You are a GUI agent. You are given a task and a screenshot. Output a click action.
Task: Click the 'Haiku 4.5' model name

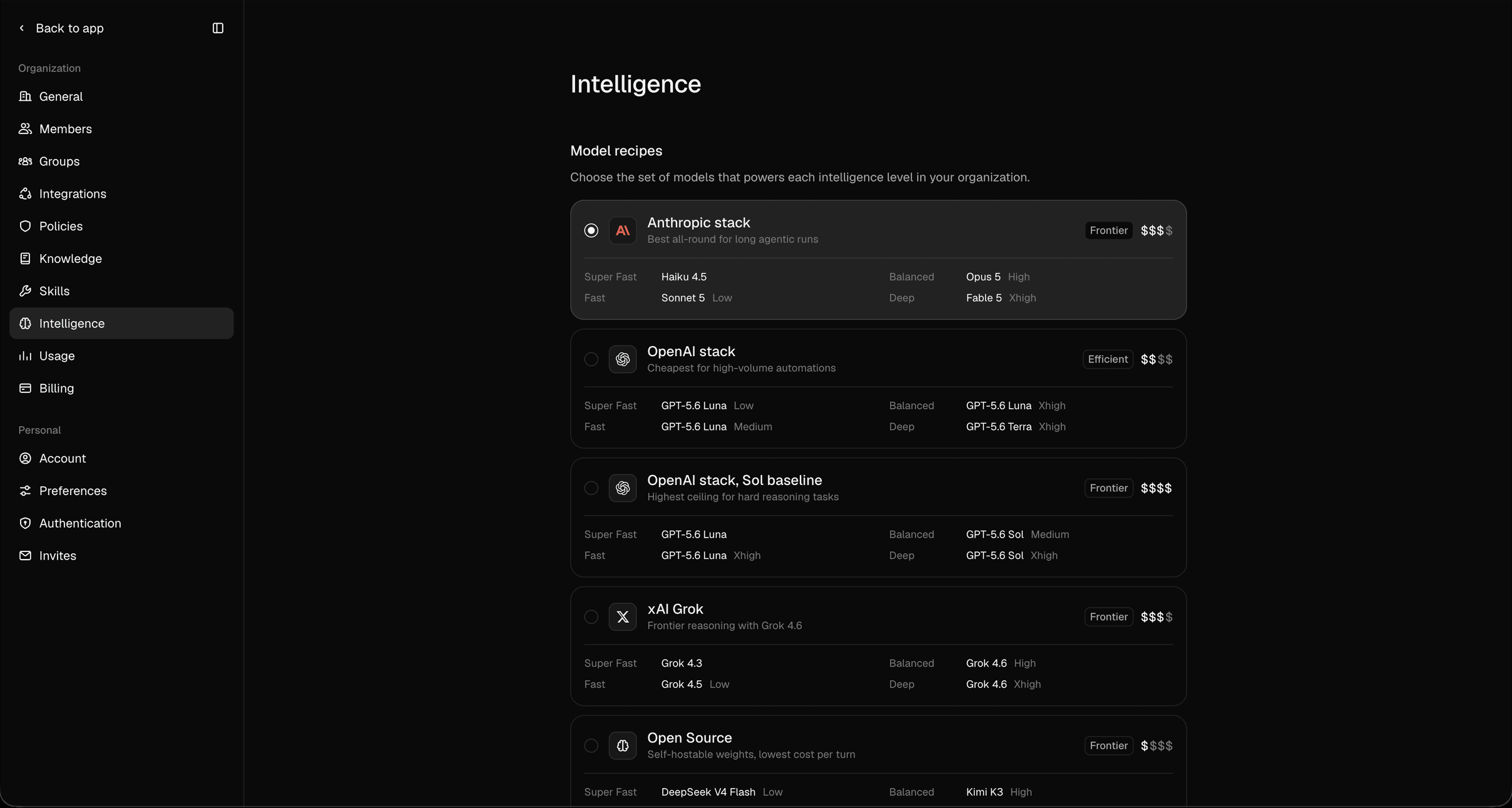coord(683,277)
